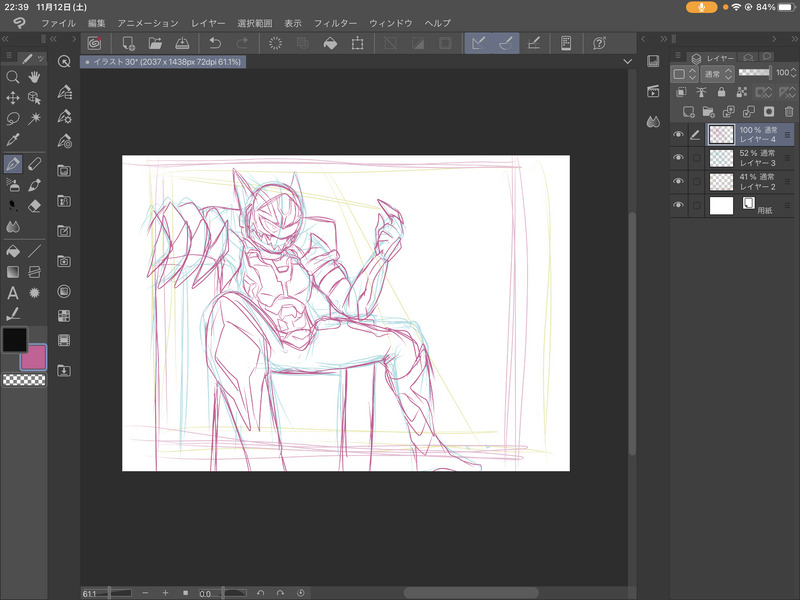Open the Clip Studio launcher icon
Image resolution: width=800 pixels, height=600 pixels.
(94, 43)
